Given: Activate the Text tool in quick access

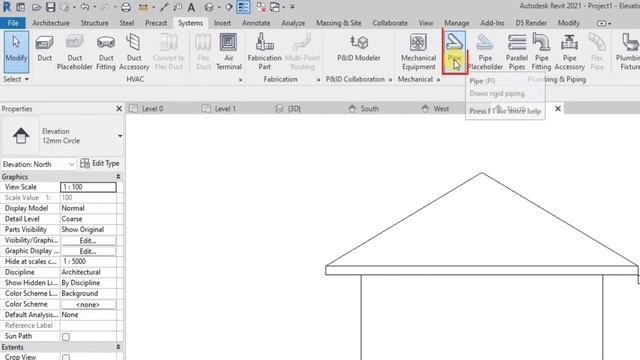Looking at the screenshot, I should (191, 7).
